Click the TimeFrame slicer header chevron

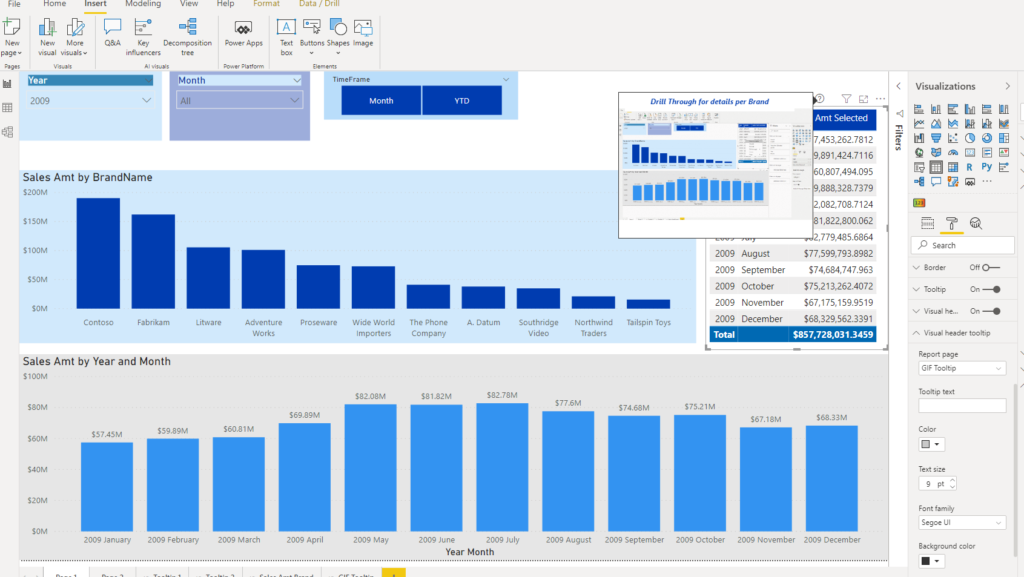tap(505, 80)
